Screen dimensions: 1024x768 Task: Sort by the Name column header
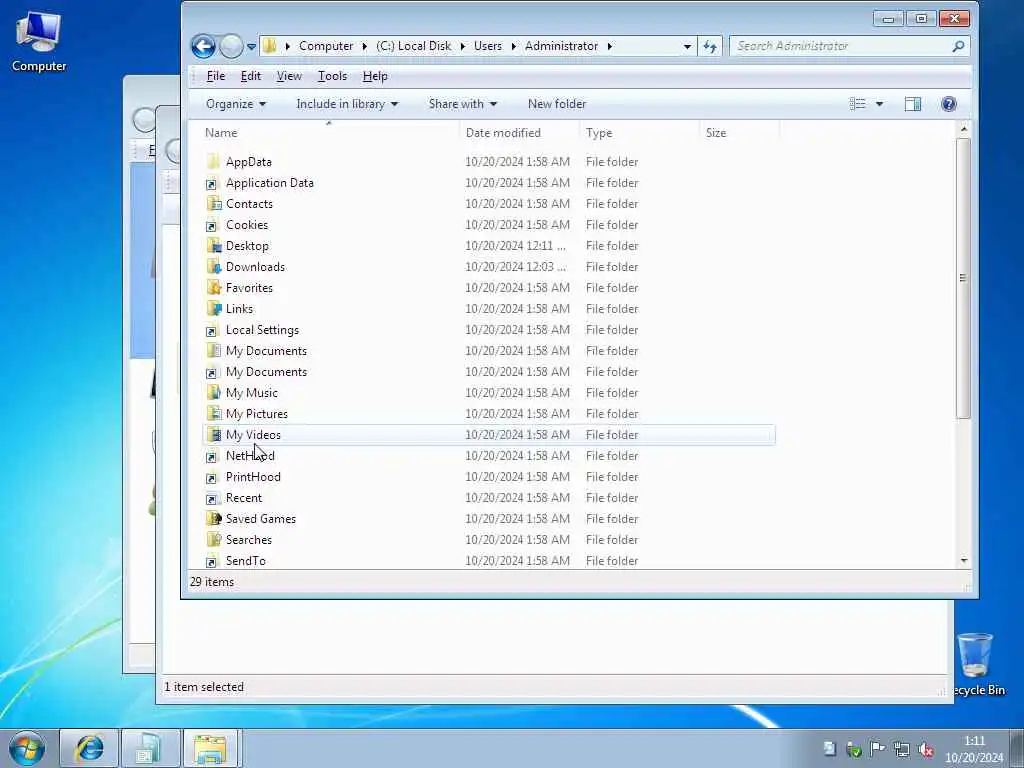[330, 133]
